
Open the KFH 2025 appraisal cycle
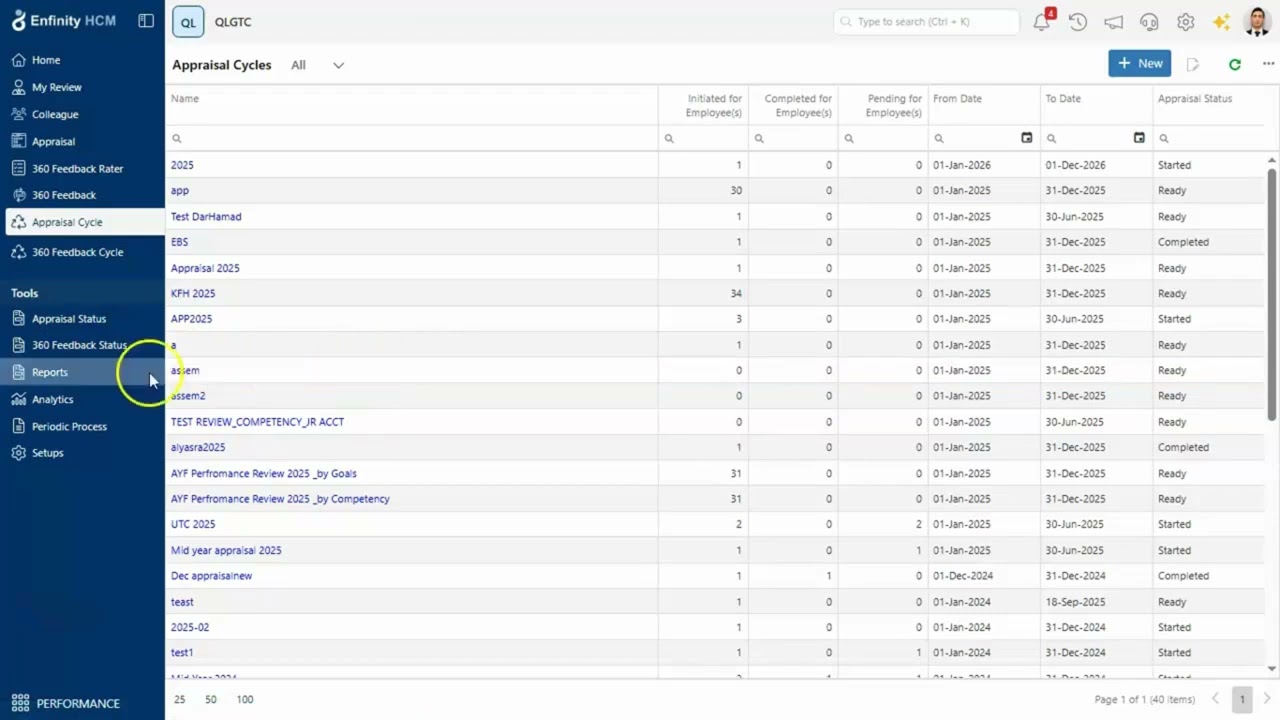(193, 293)
